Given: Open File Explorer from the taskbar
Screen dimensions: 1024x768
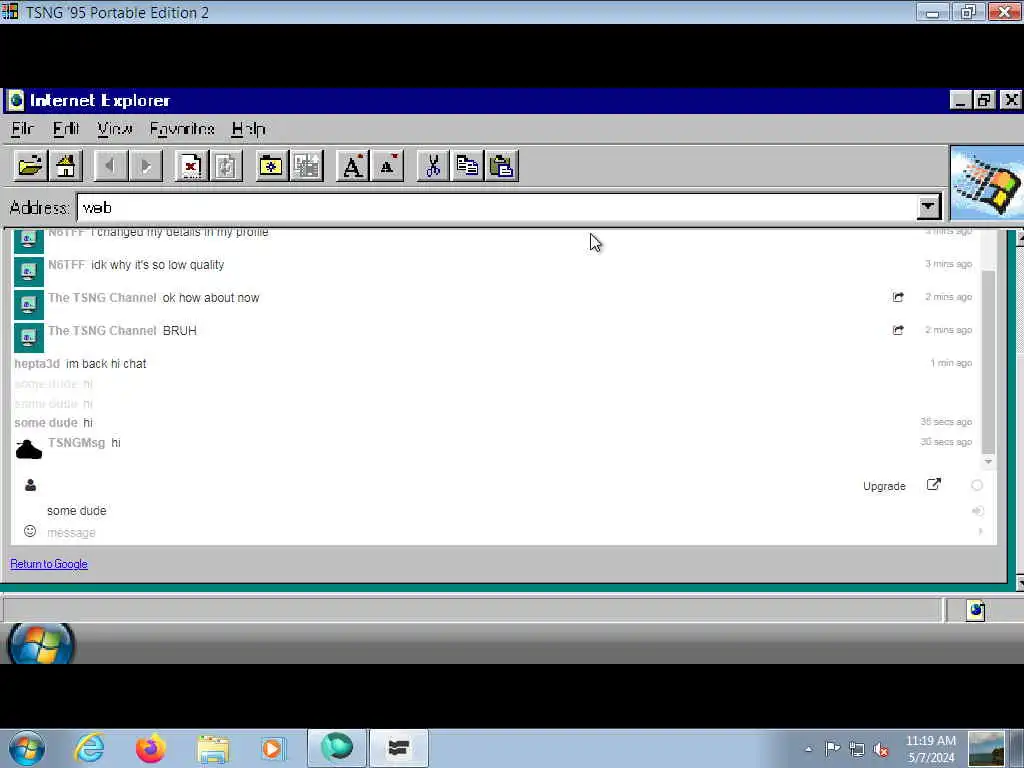Looking at the screenshot, I should (x=213, y=749).
